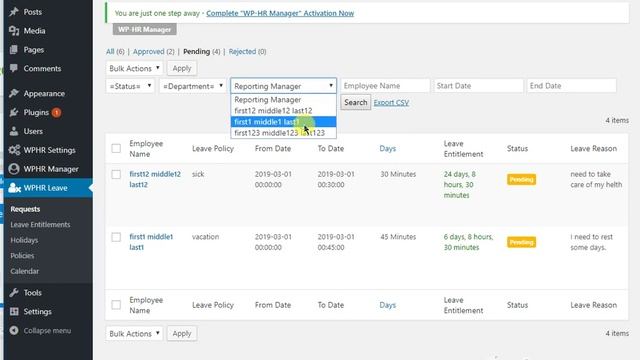Open Requests submenu item
The width and height of the screenshot is (640, 360).
click(25, 209)
